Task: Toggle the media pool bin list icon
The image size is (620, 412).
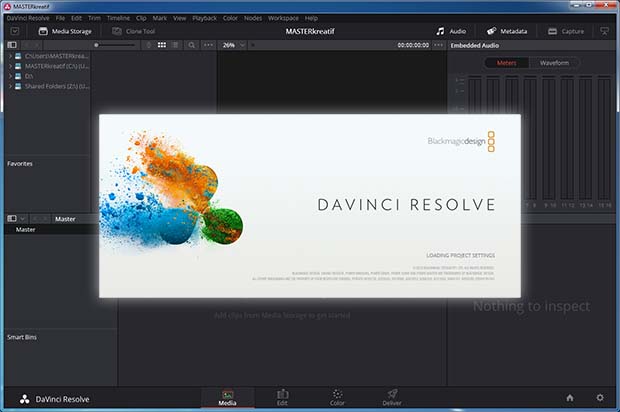Action: coord(12,219)
